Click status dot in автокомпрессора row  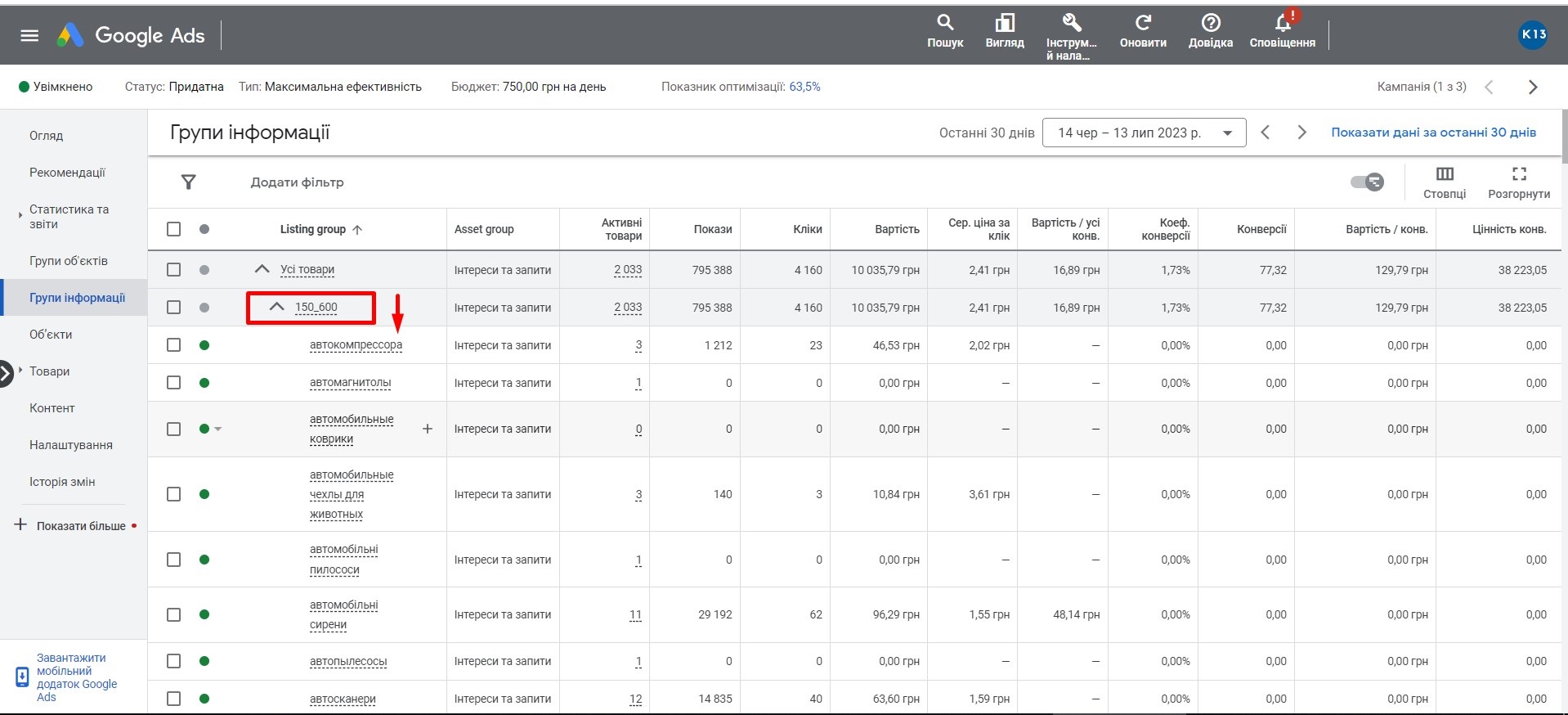[x=204, y=345]
